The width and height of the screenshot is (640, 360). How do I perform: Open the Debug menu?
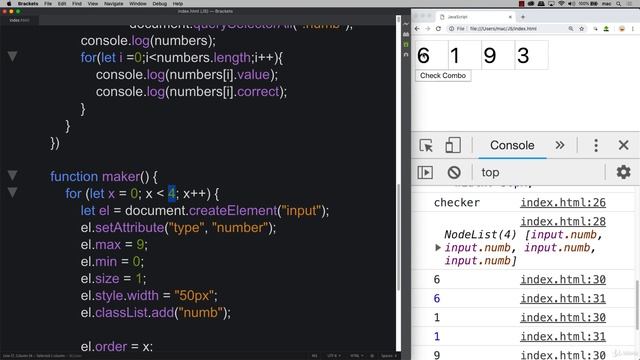[159, 3]
